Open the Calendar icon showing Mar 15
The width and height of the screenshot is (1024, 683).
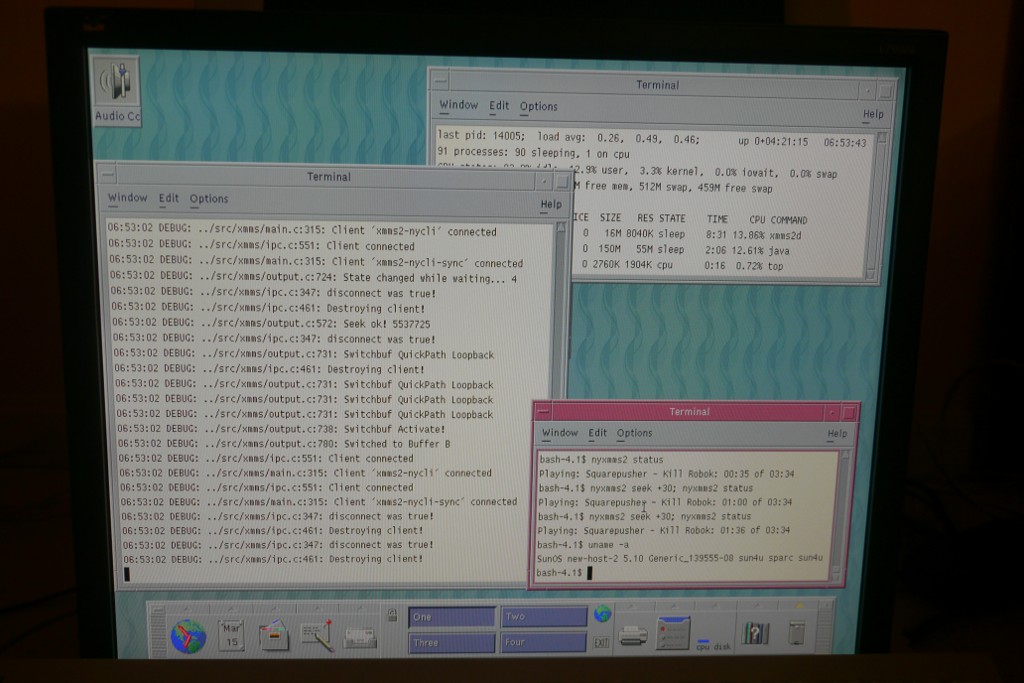click(x=231, y=635)
